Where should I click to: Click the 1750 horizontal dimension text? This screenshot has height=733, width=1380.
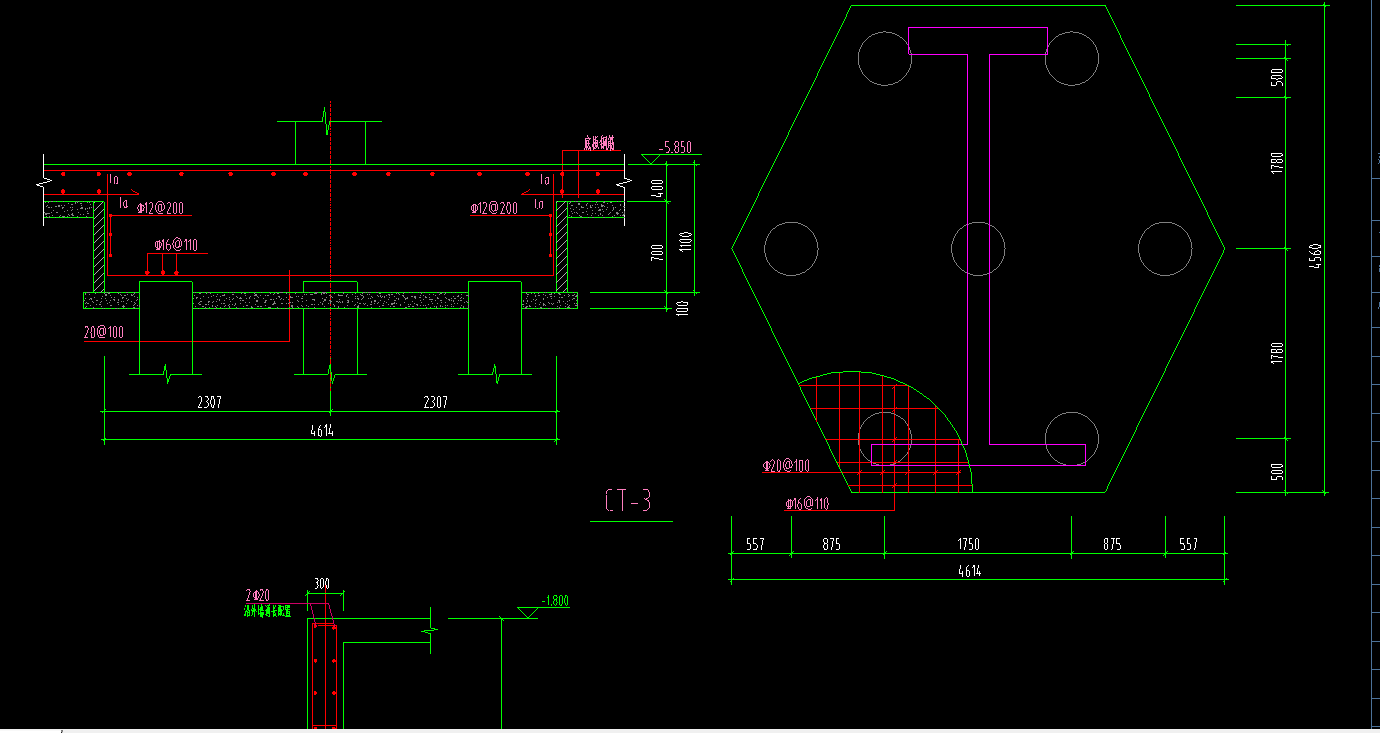pyautogui.click(x=968, y=545)
